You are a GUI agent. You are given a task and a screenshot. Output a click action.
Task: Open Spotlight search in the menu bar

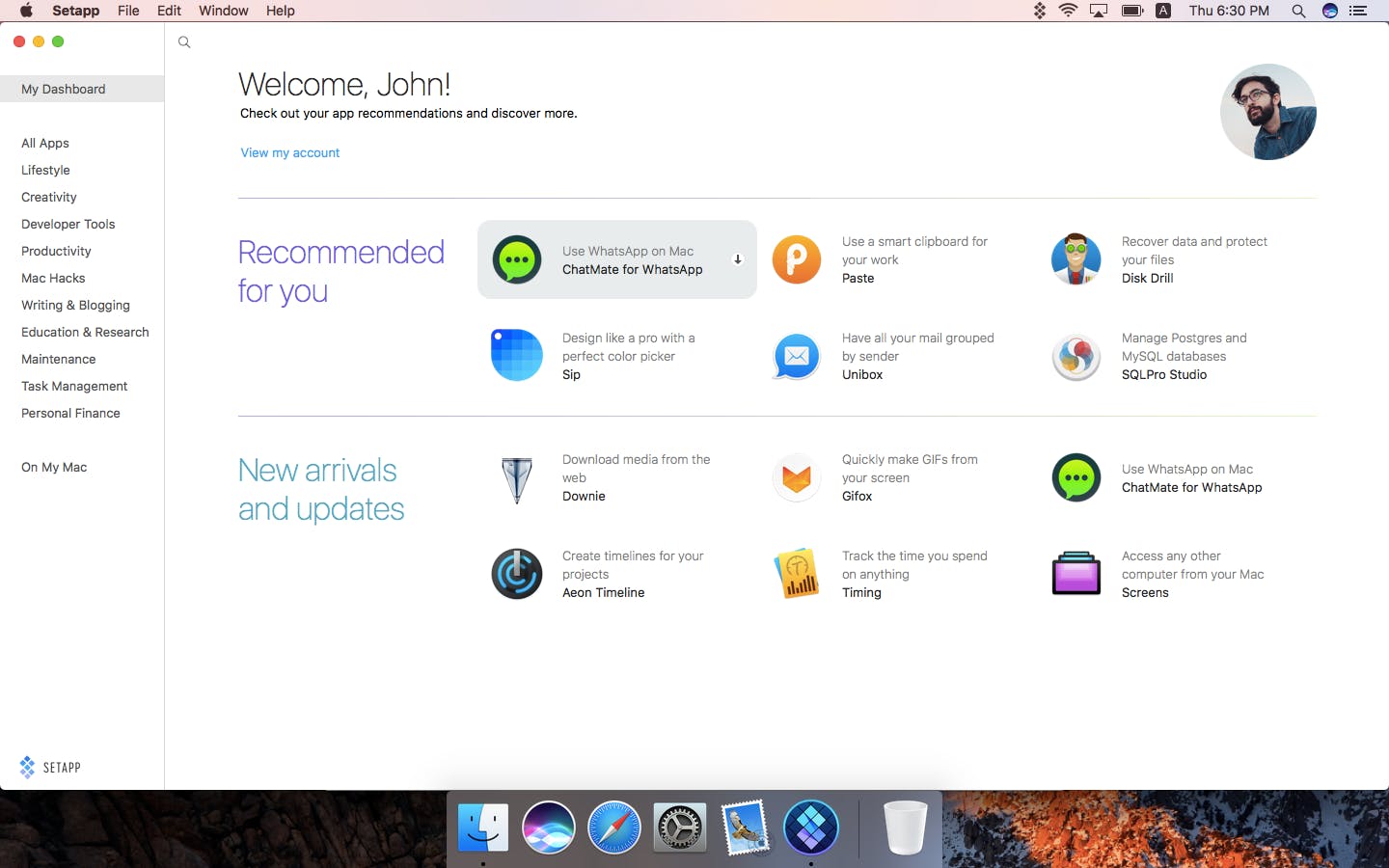click(1299, 11)
